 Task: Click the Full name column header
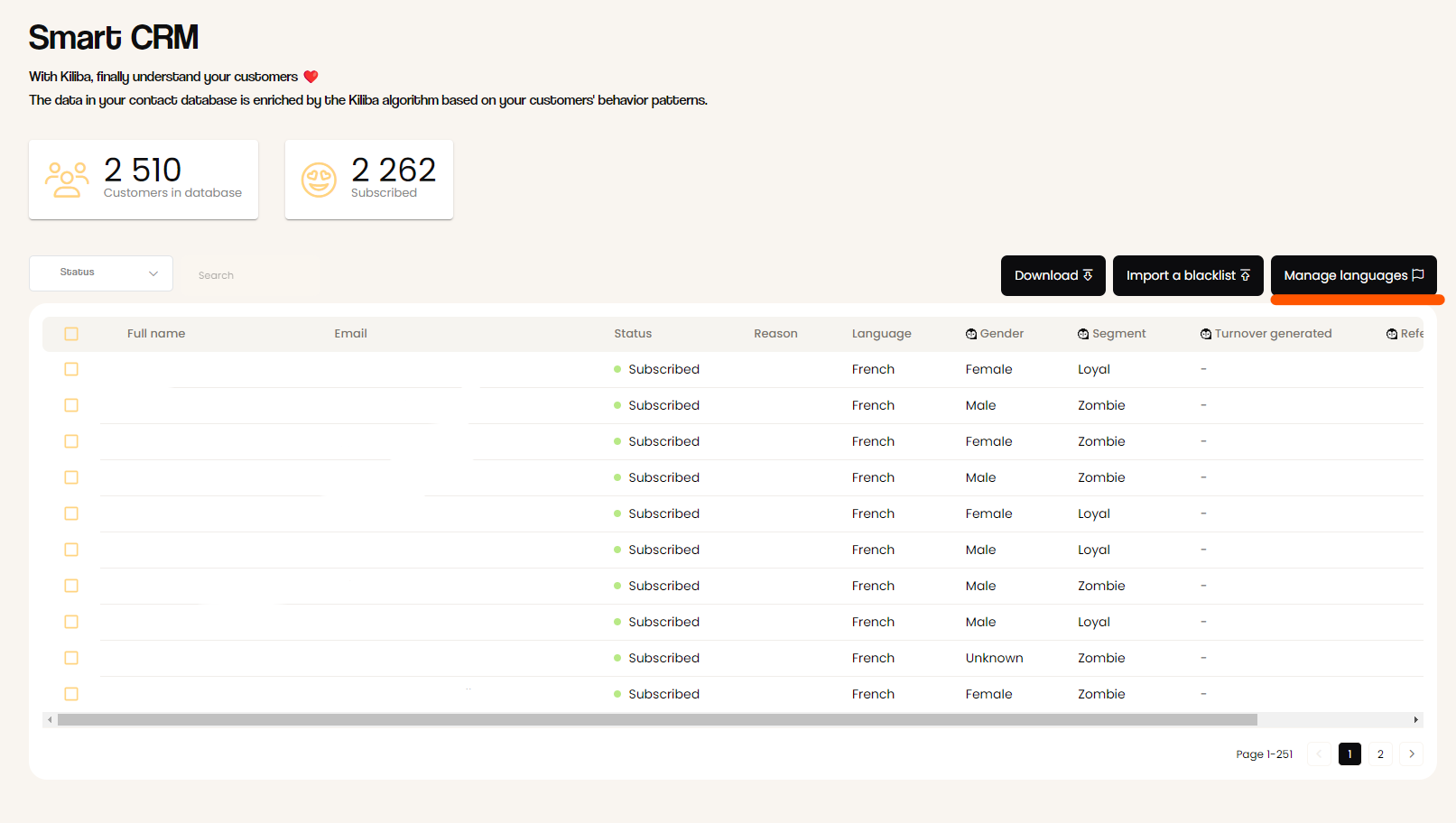[x=156, y=334]
